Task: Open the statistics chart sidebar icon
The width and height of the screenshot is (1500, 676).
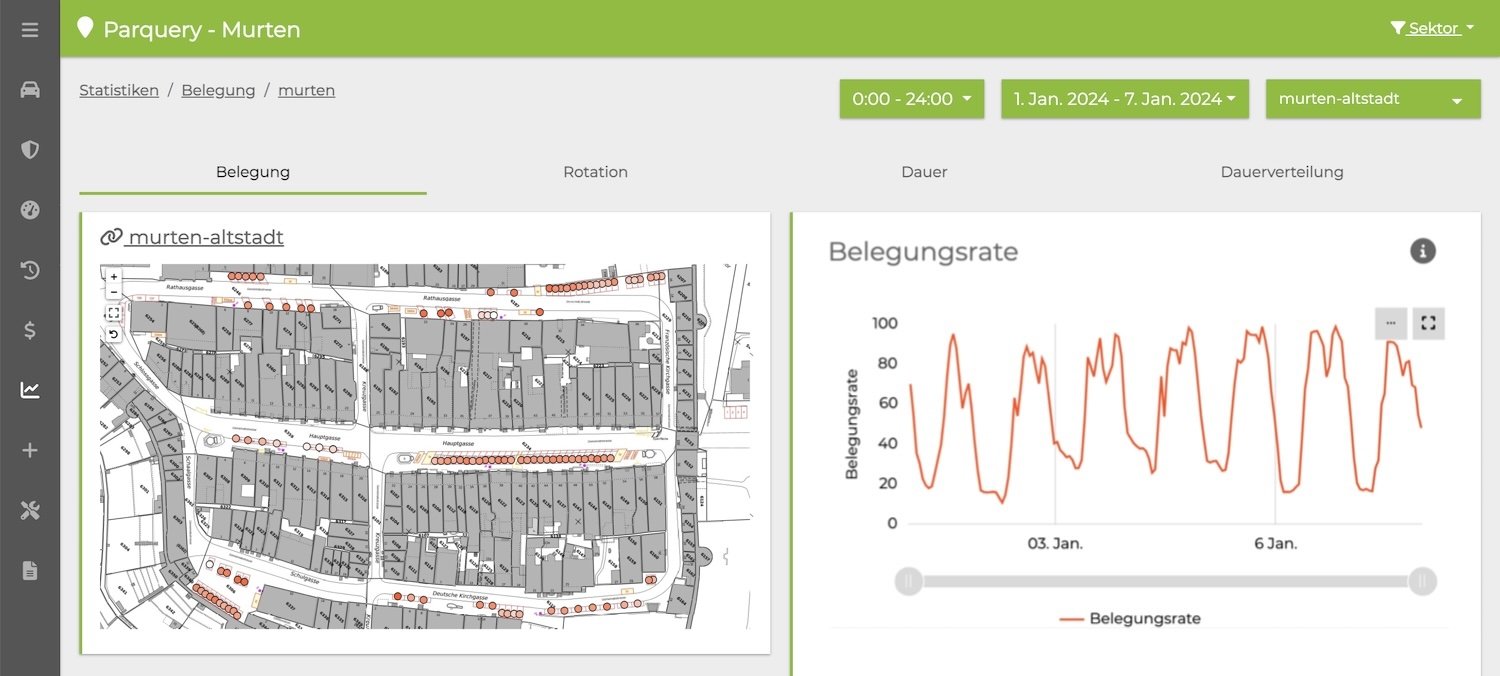Action: tap(30, 390)
